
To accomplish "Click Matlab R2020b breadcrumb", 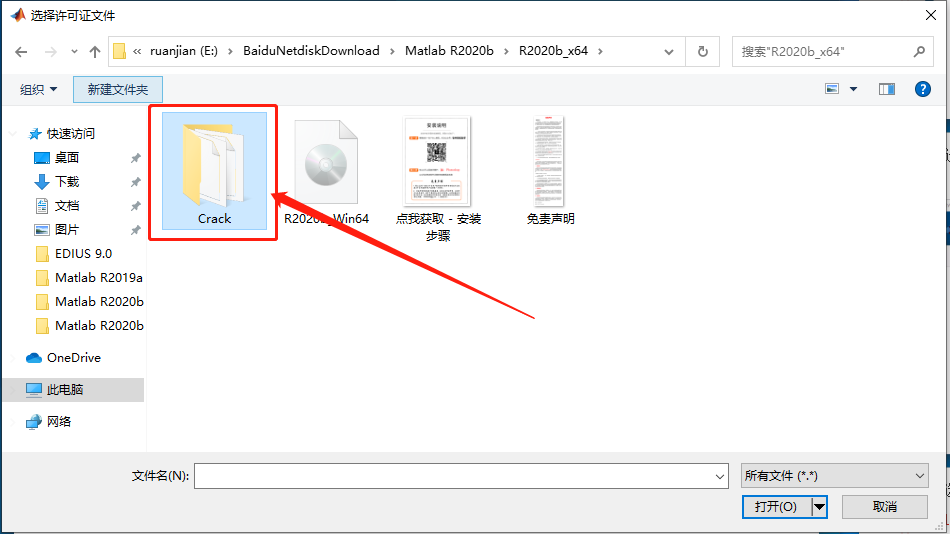I will (449, 51).
